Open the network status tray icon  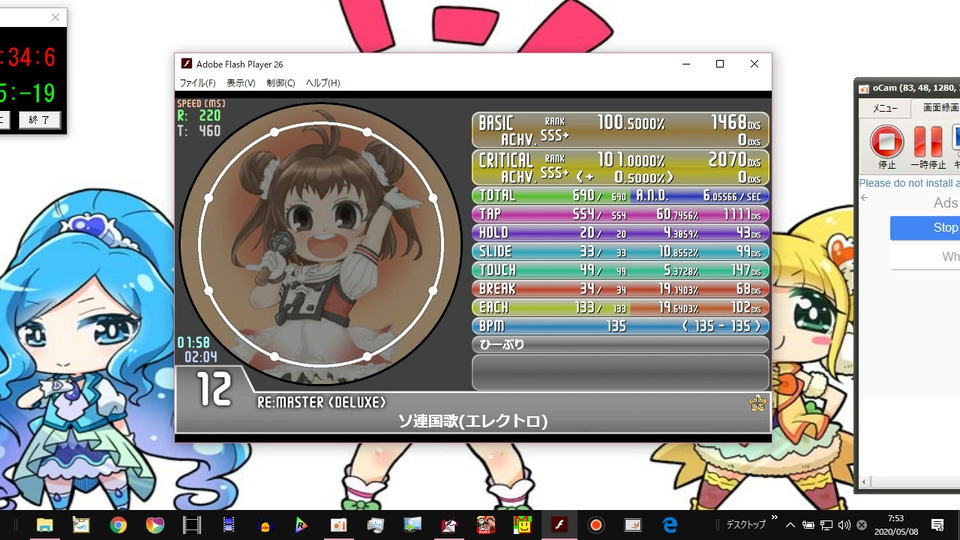pyautogui.click(x=826, y=525)
